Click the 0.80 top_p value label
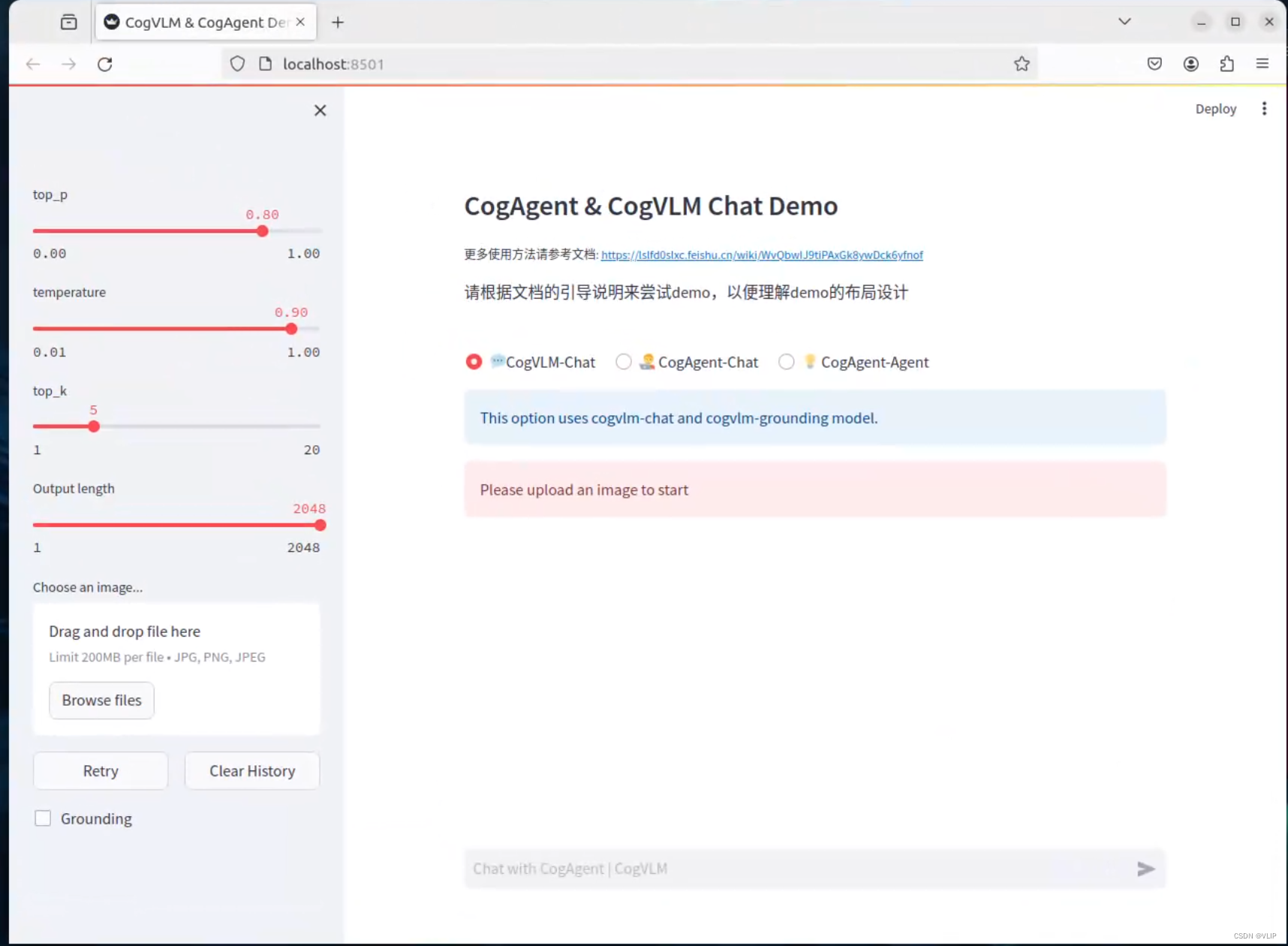Viewport: 1288px width, 946px height. pyautogui.click(x=262, y=215)
